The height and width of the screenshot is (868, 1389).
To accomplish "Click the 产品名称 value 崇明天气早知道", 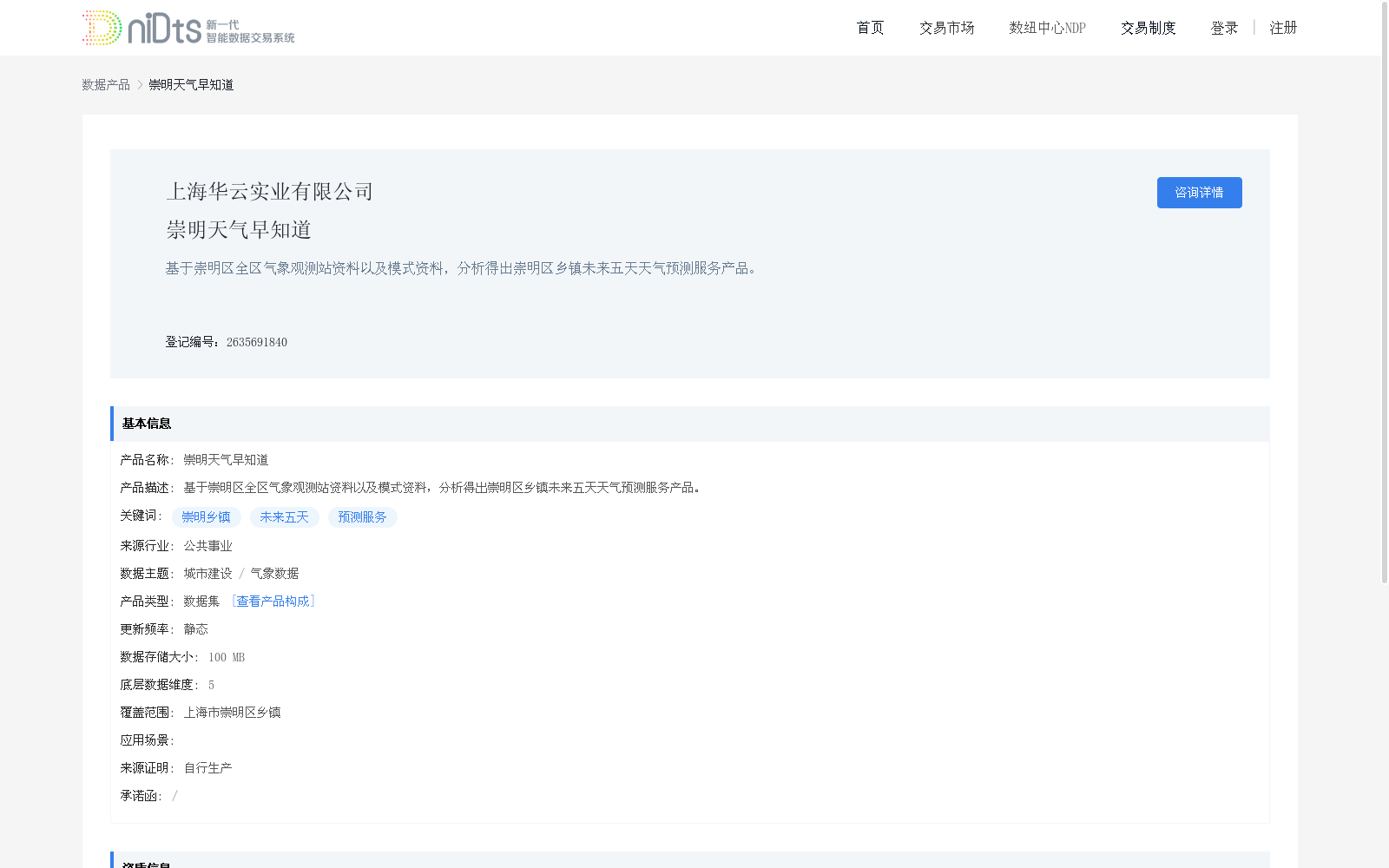I will pyautogui.click(x=226, y=460).
